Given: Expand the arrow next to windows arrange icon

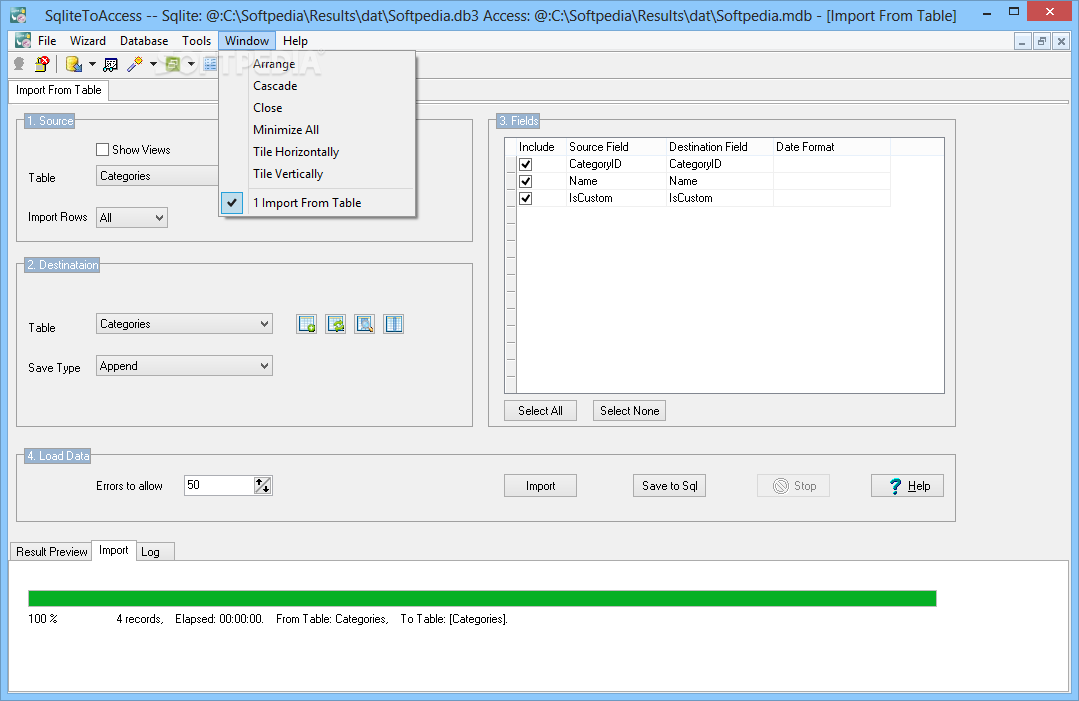Looking at the screenshot, I should [x=191, y=64].
